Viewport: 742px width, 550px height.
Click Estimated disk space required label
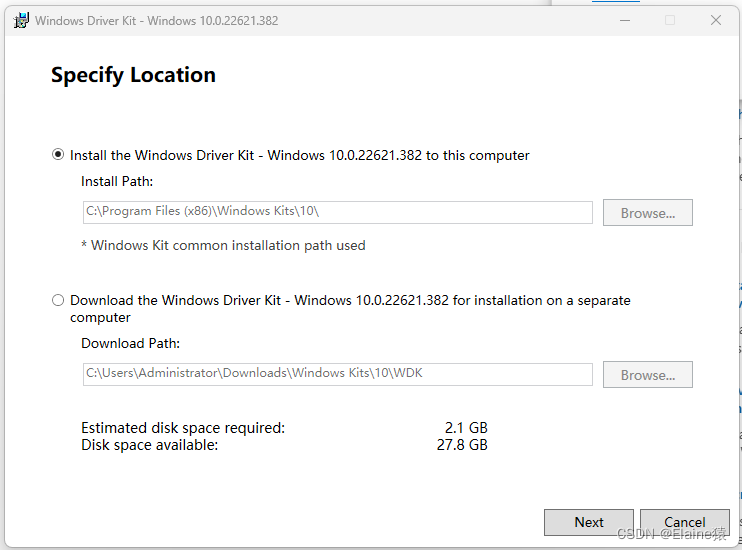(x=183, y=428)
